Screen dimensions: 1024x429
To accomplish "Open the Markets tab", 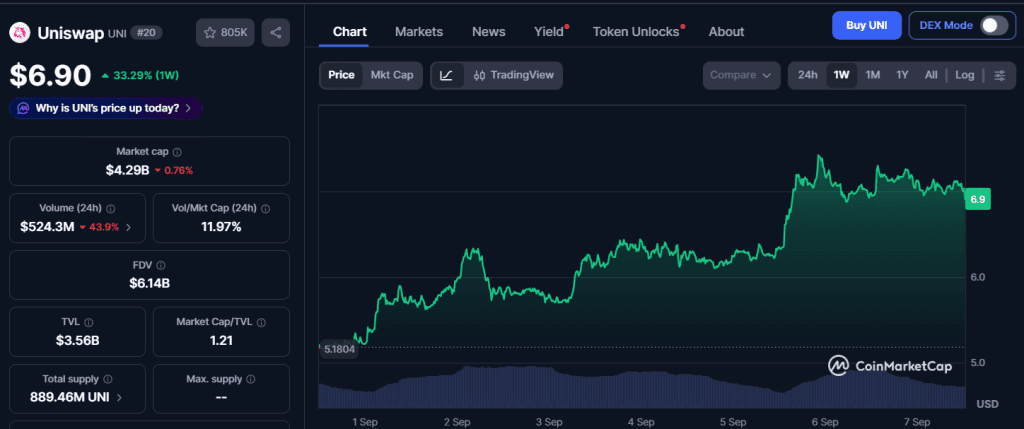I will tap(419, 31).
